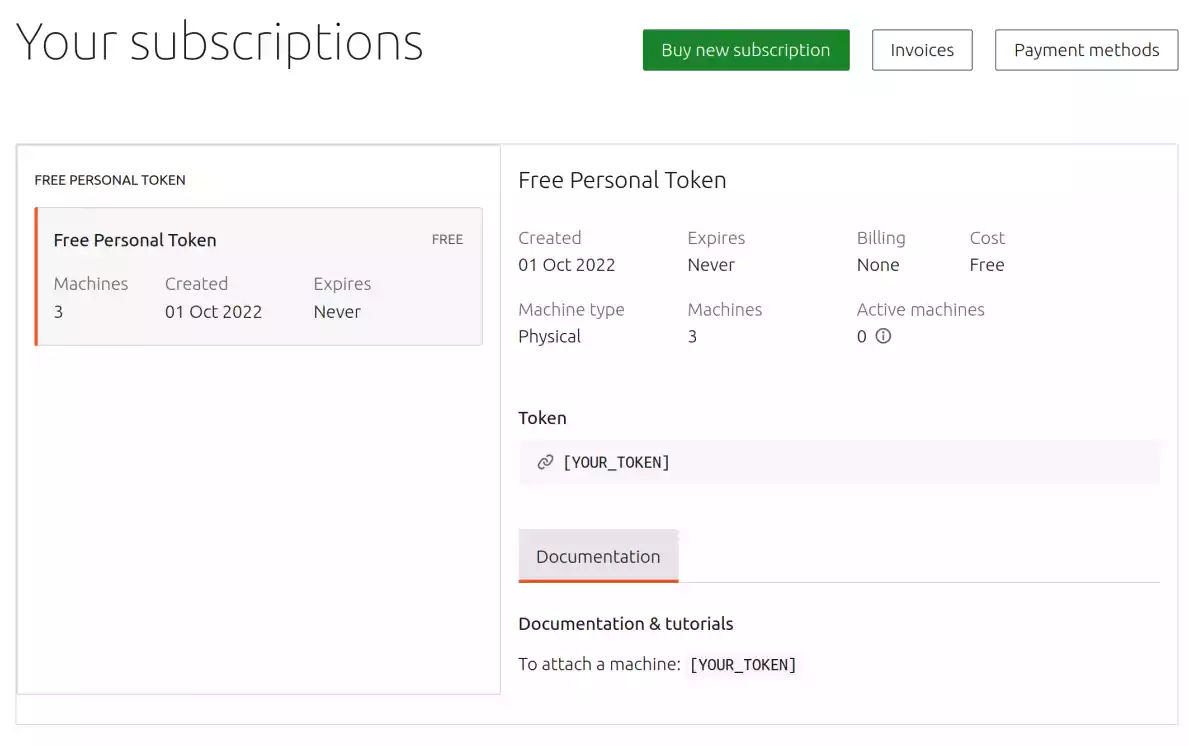Click the FREE badge on the subscription card
Viewport: 1189px width, 746px height.
(x=447, y=240)
